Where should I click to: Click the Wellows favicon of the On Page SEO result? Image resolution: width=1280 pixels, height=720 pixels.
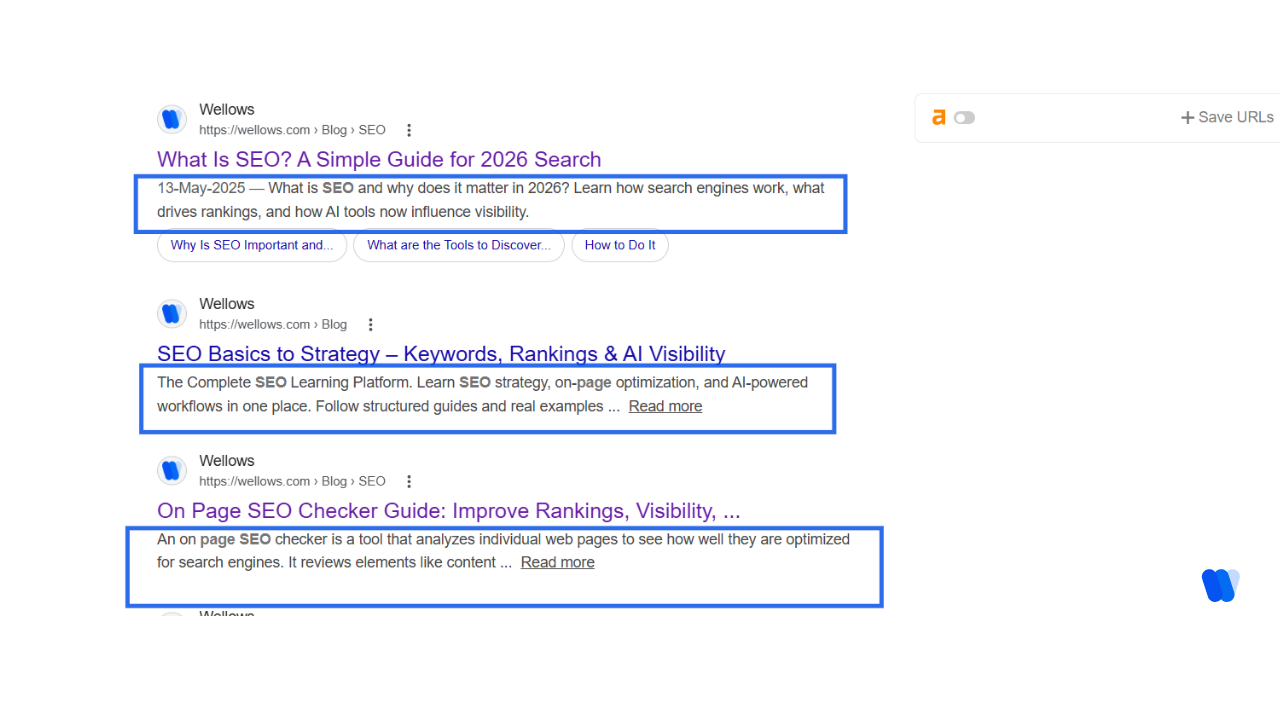coord(171,470)
